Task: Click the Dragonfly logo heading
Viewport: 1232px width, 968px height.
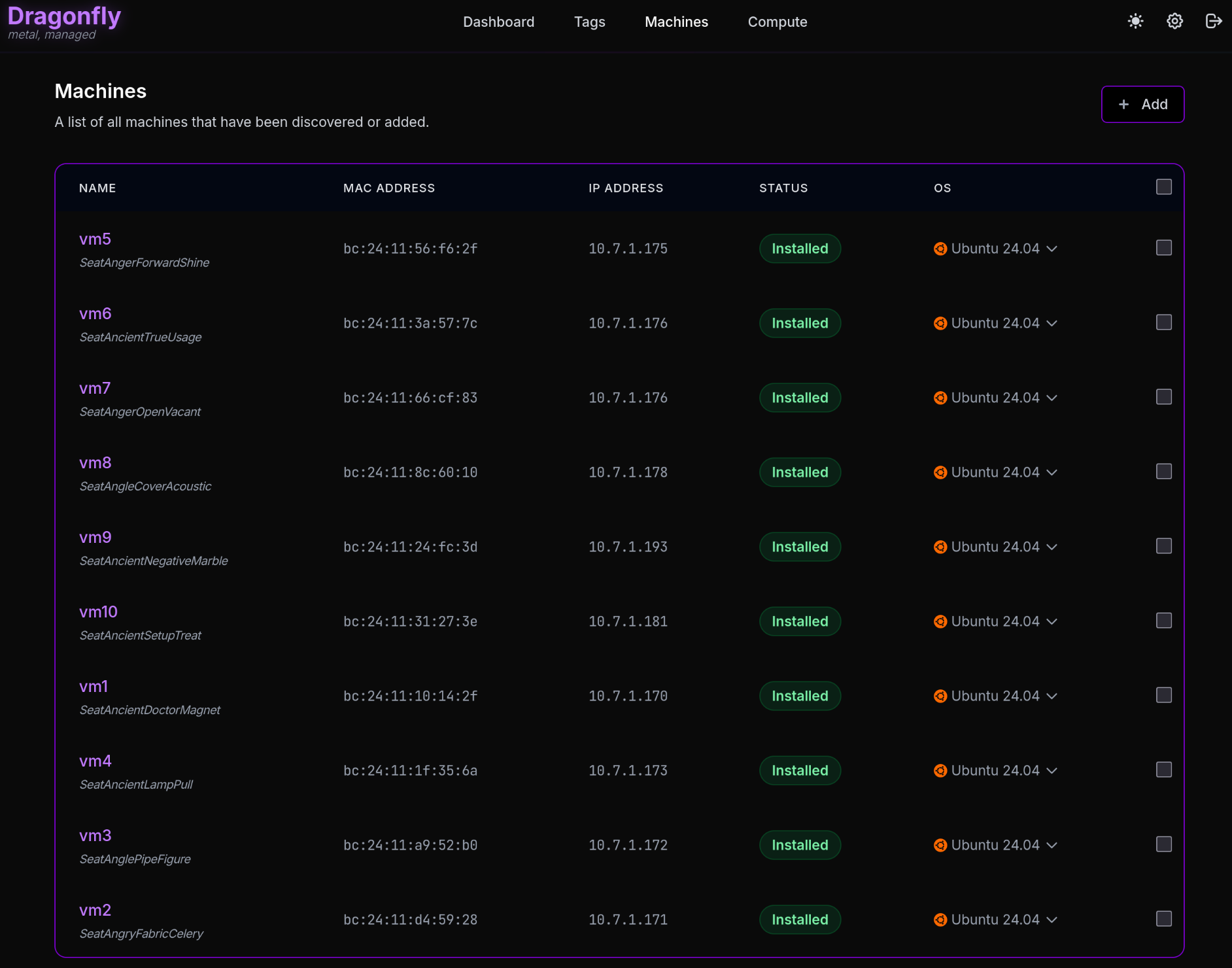Action: coord(63,15)
